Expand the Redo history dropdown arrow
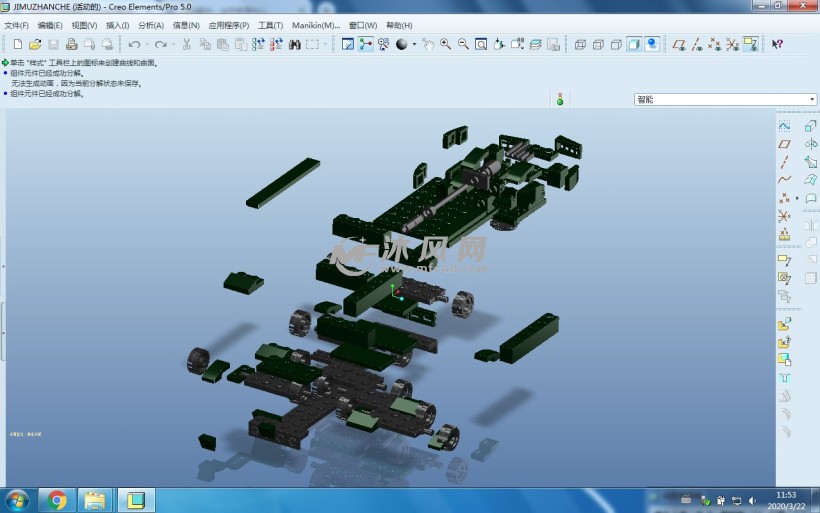The width and height of the screenshot is (820, 513). point(173,44)
